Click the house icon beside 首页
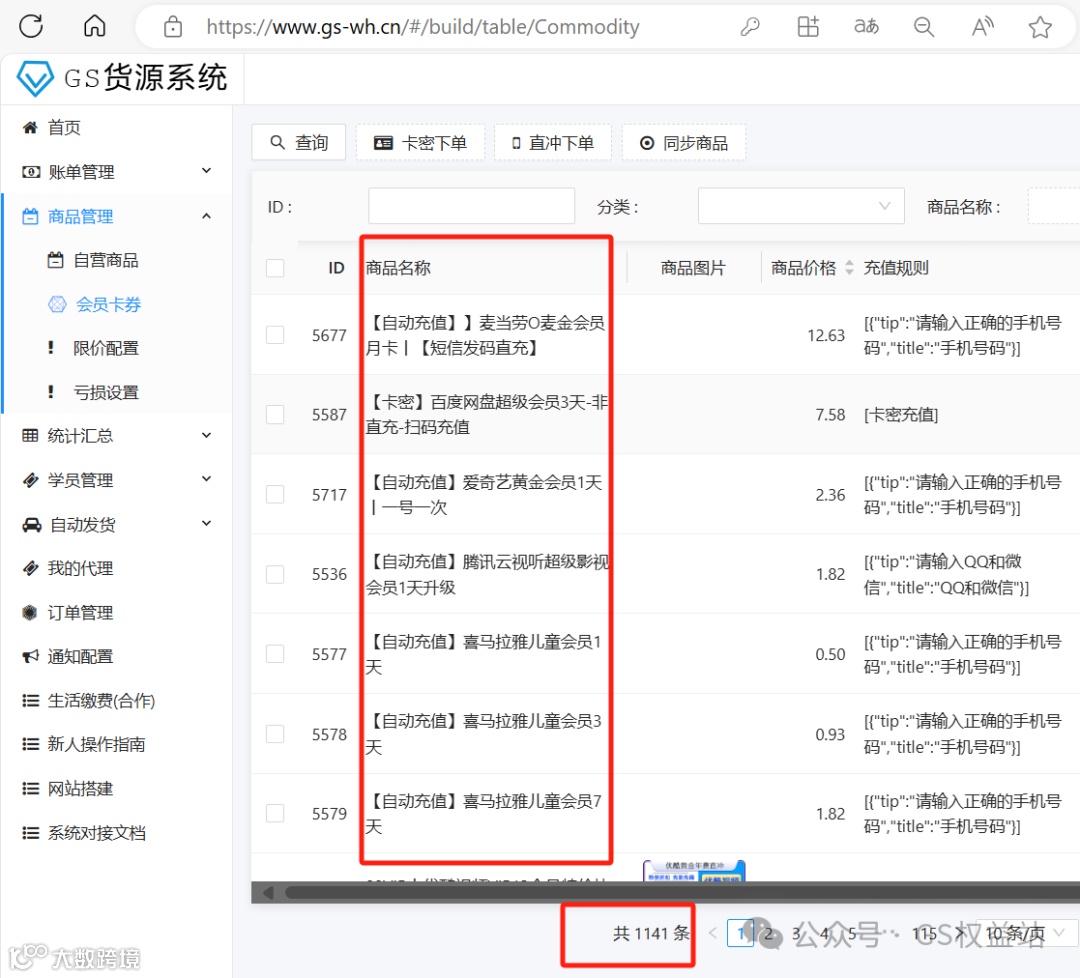 30,127
